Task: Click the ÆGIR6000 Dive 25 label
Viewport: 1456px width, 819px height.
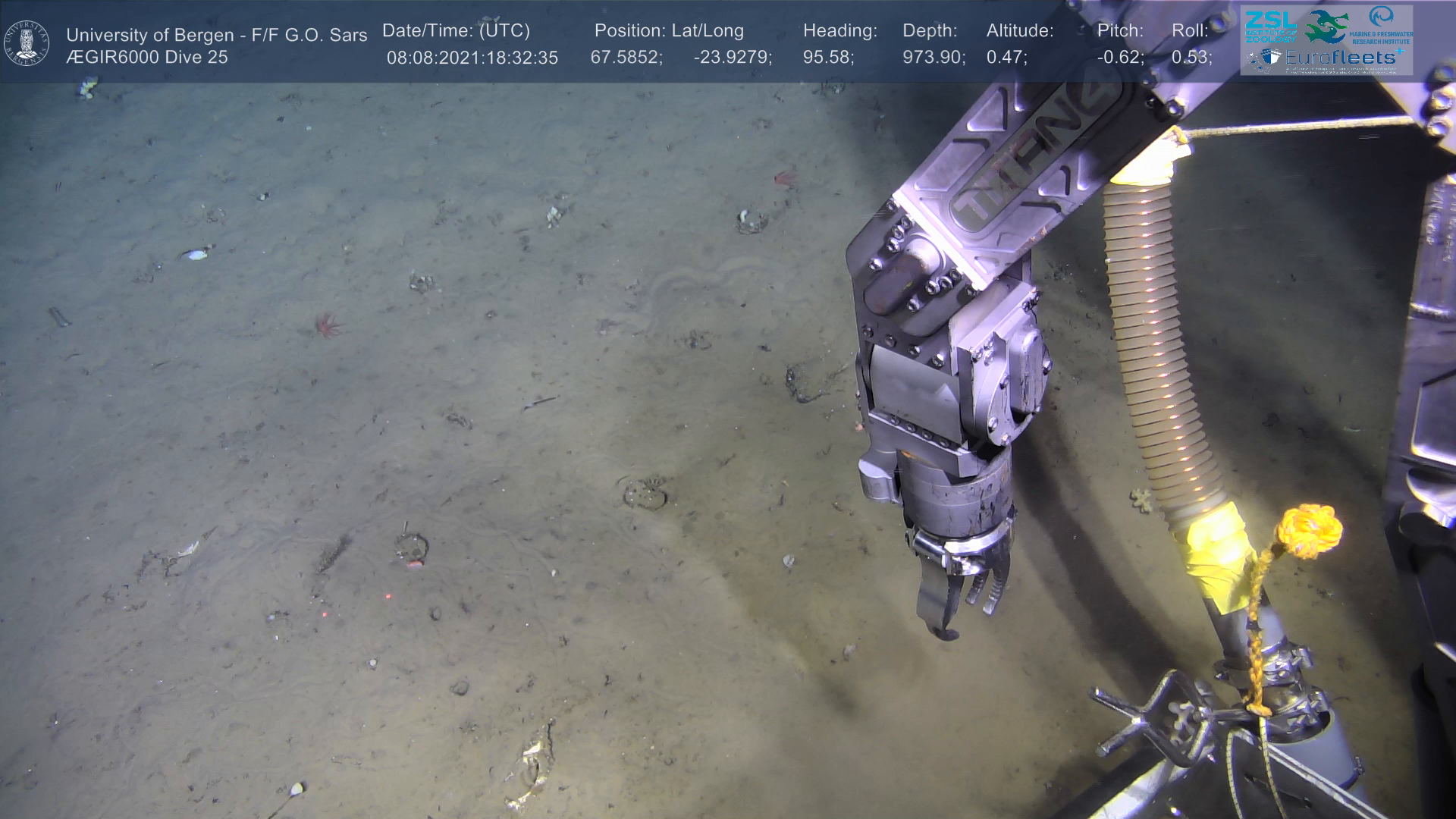Action: (x=146, y=58)
